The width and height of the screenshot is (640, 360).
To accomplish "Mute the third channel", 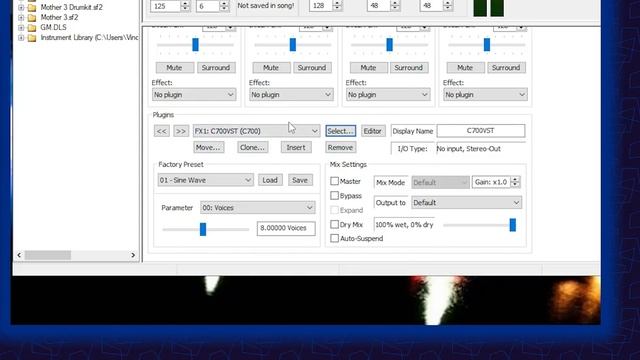I will point(368,68).
